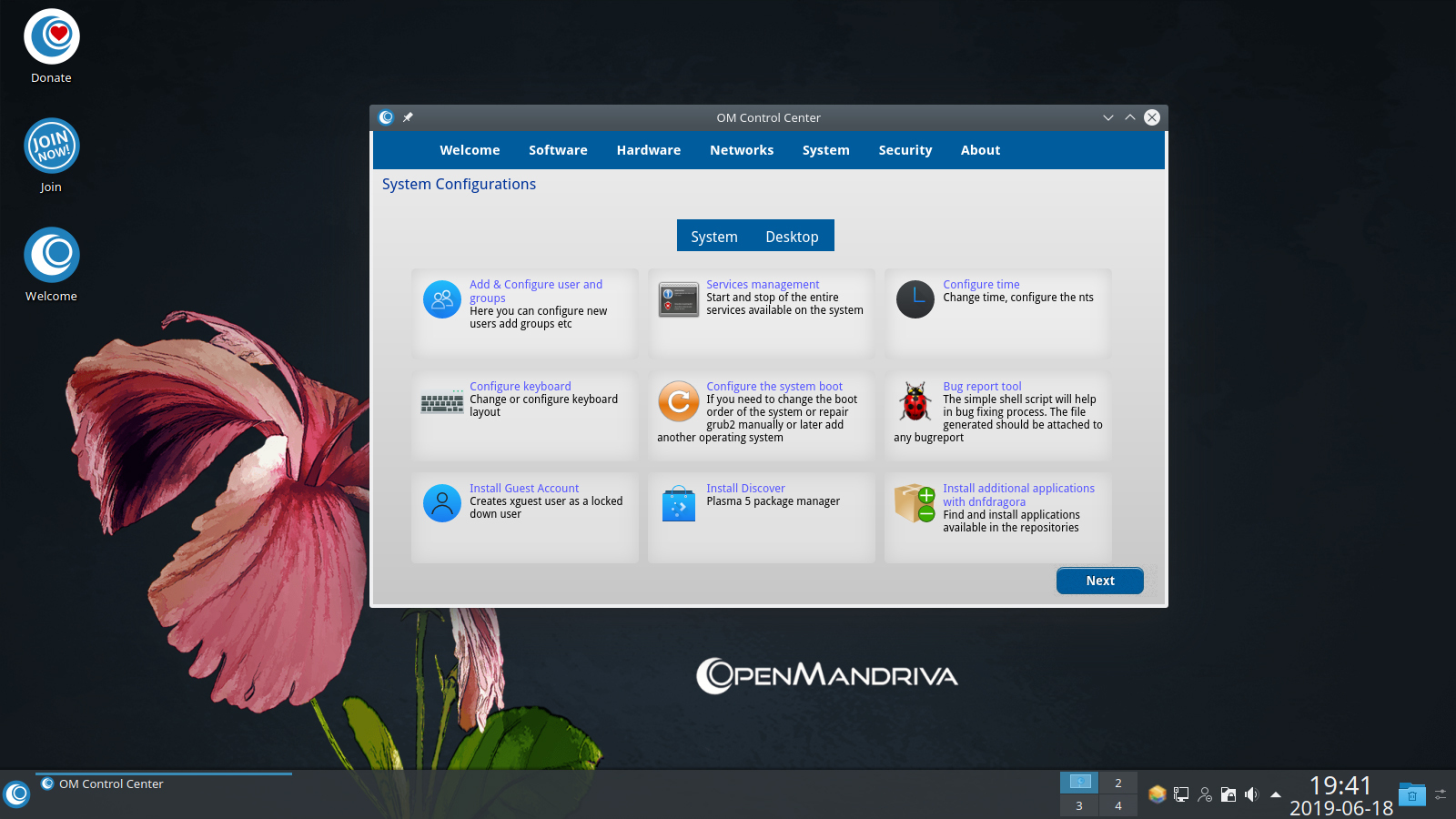Open the trash folder in panel
The width and height of the screenshot is (1456, 819).
(x=1412, y=794)
